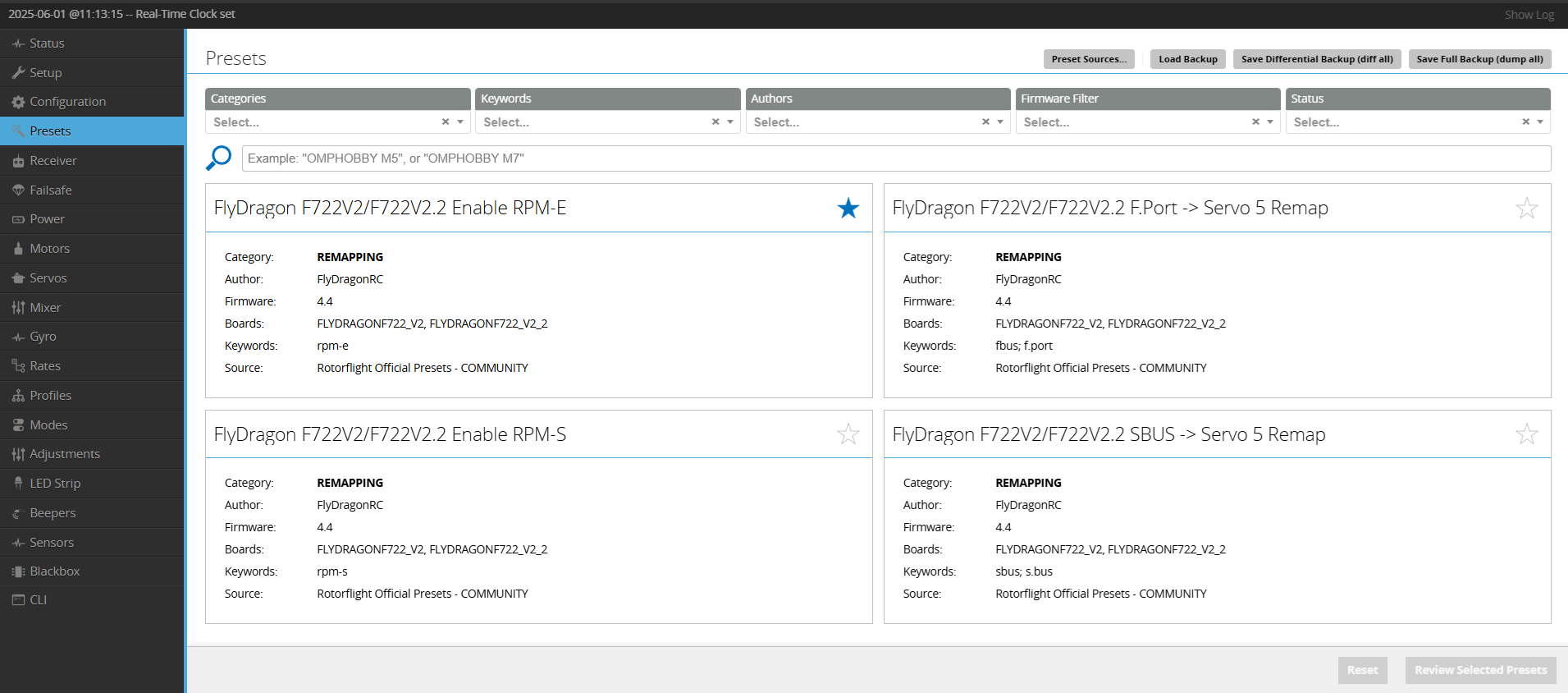Screen dimensions: 1568x693
Task: Open the Keywords select dropdown
Action: coord(607,122)
